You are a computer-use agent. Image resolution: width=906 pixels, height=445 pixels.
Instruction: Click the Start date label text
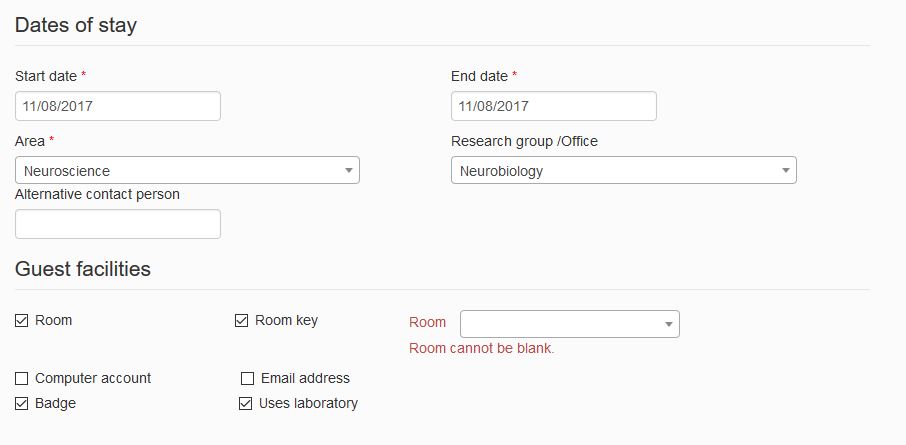(x=46, y=76)
